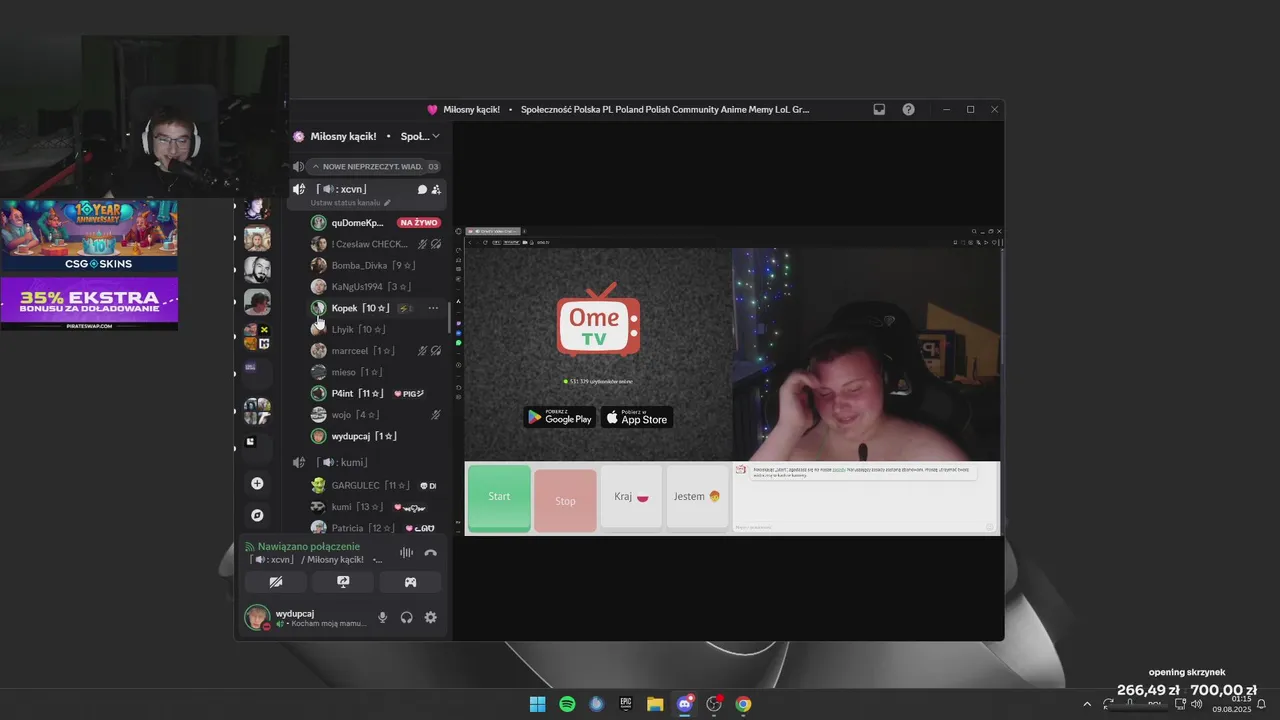Open Google Chrome from taskbar
The width and height of the screenshot is (1280, 720).
[x=743, y=704]
